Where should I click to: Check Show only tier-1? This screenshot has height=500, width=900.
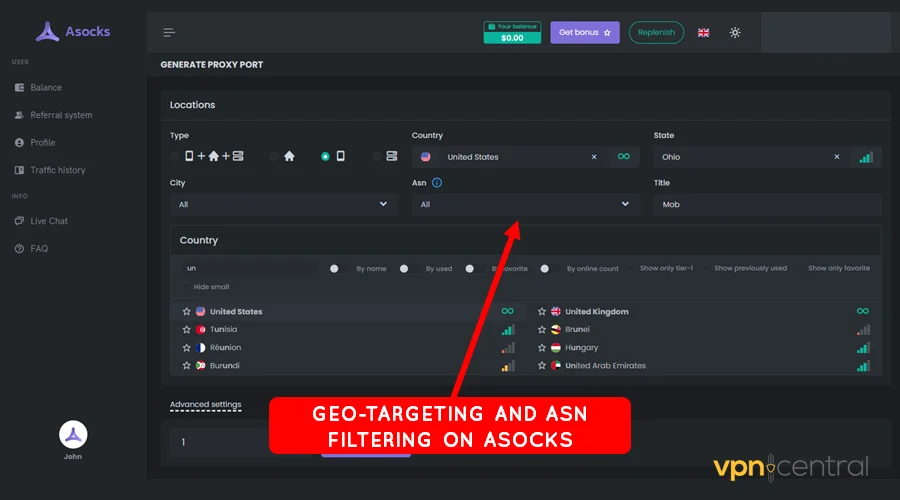click(632, 269)
